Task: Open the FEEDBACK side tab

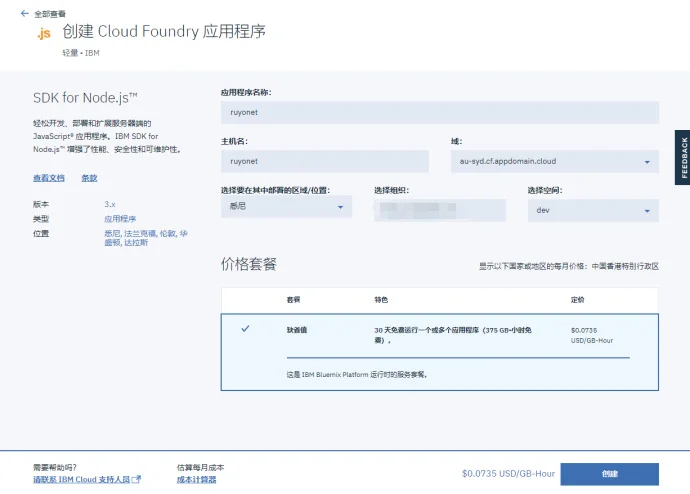Action: pos(683,157)
